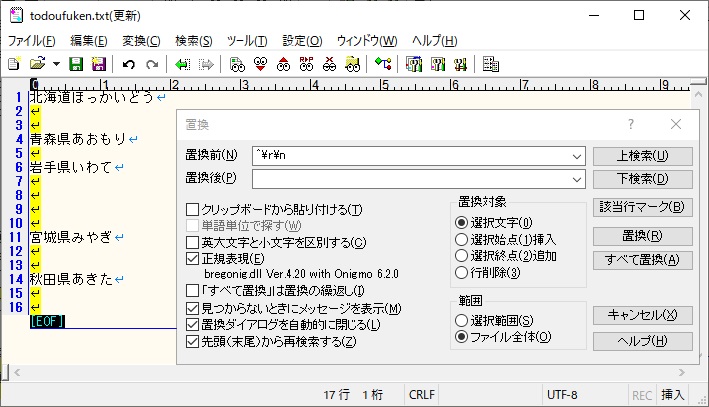Screen dimensions: 709x407
Task: Click the gray forward jump arrow icon
Action: (x=206, y=64)
